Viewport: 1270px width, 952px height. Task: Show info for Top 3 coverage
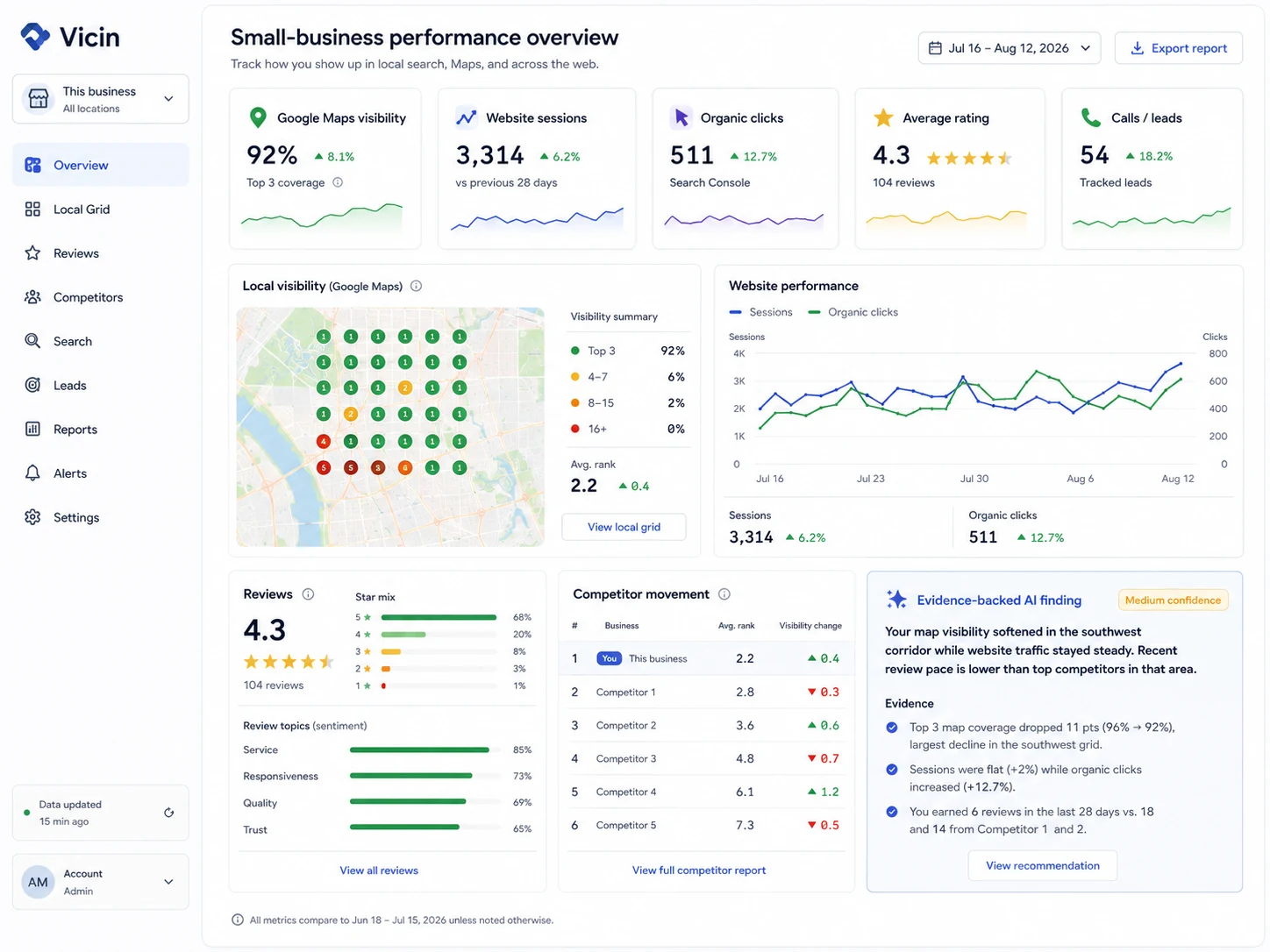[x=338, y=182]
